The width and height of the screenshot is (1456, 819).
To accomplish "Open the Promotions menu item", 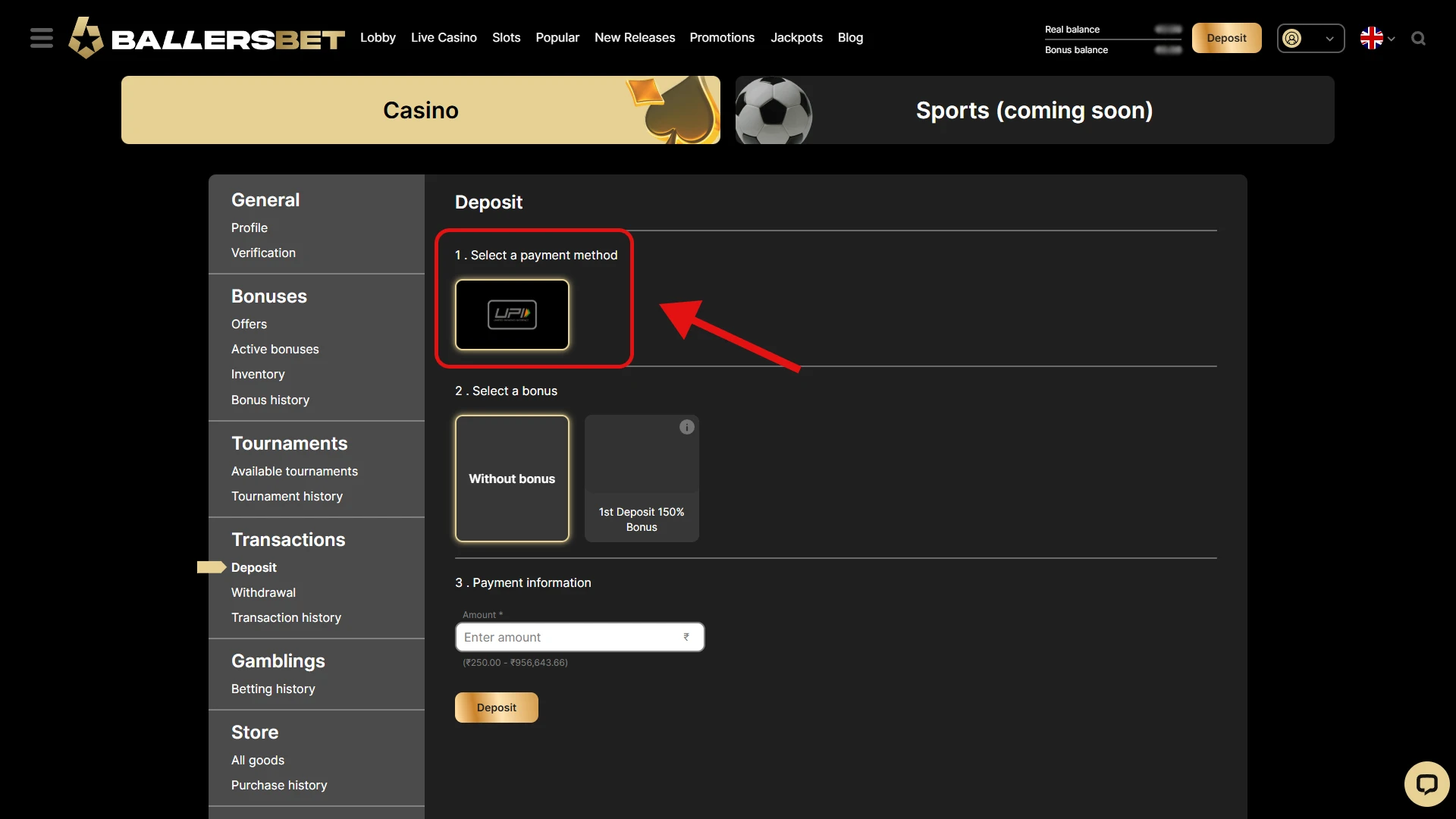I will click(722, 37).
